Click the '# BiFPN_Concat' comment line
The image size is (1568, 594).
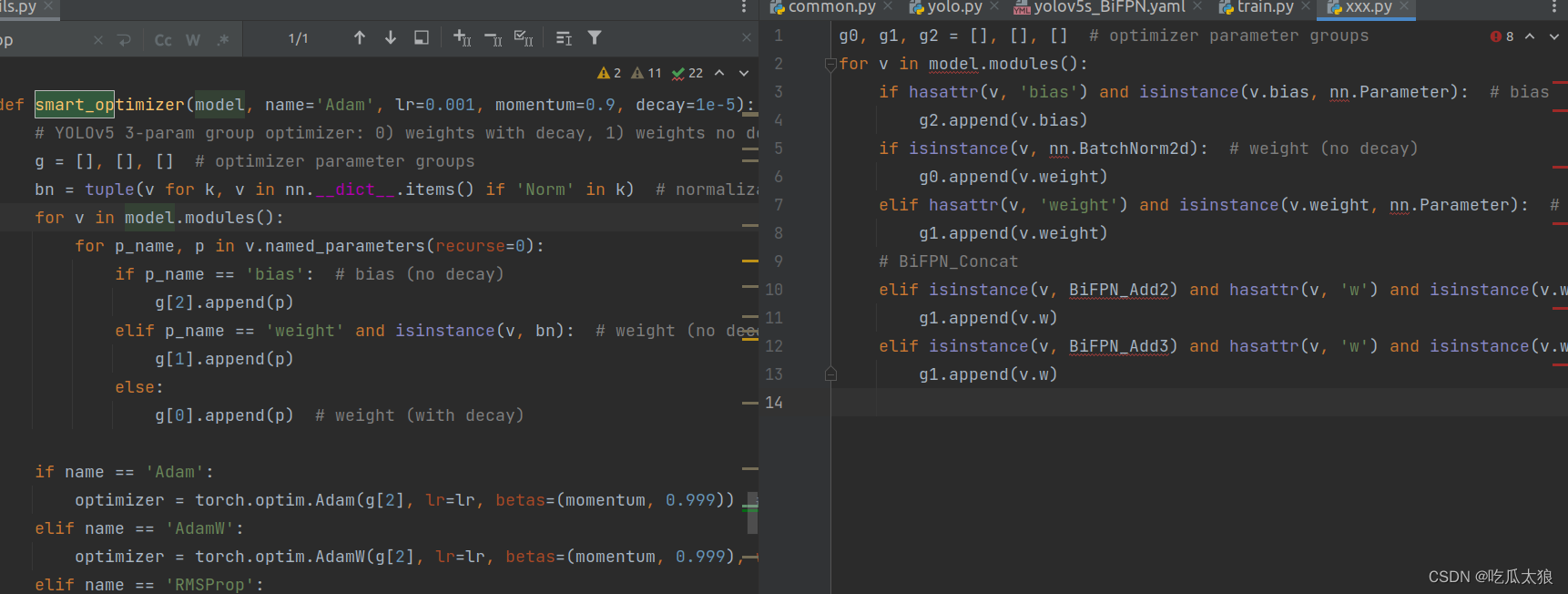(x=948, y=261)
